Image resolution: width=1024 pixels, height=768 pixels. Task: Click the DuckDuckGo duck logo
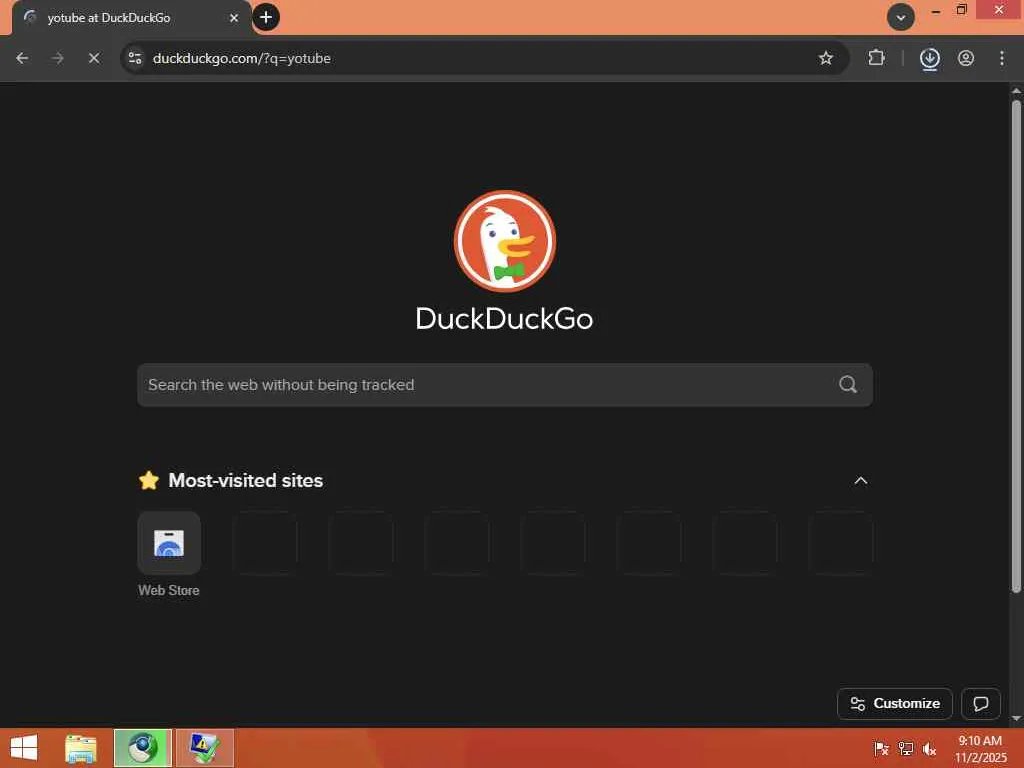coord(505,241)
